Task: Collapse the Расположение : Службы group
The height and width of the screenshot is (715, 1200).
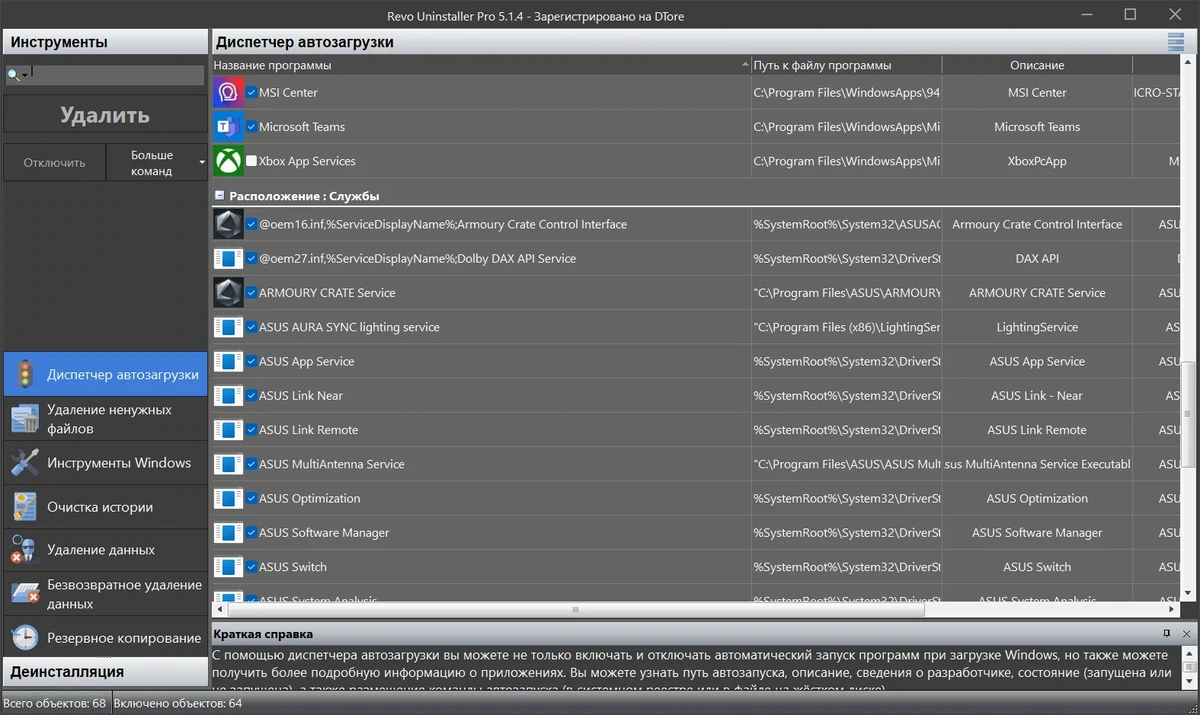Action: pyautogui.click(x=219, y=197)
